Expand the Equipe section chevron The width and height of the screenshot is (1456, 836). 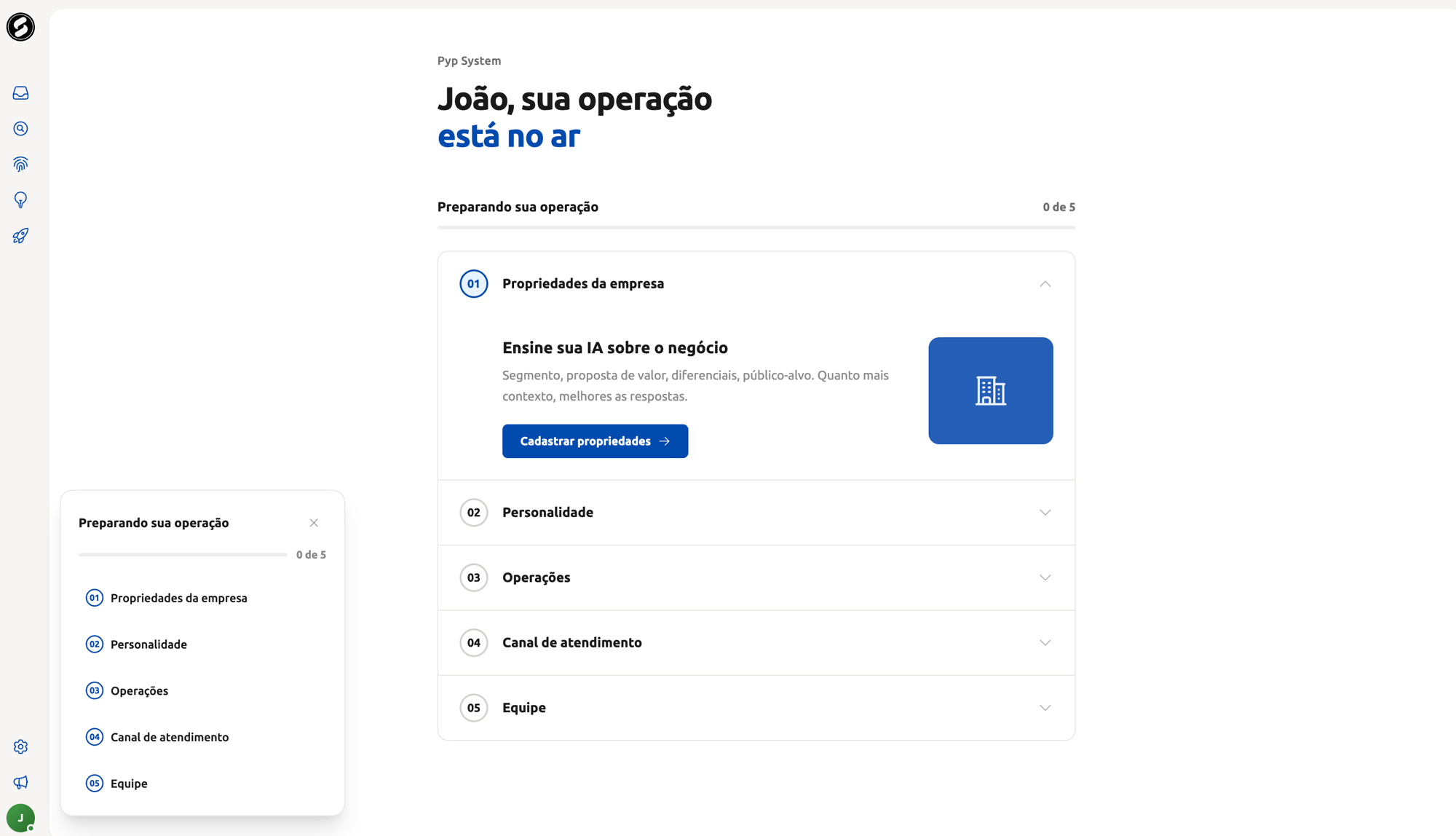tap(1045, 708)
